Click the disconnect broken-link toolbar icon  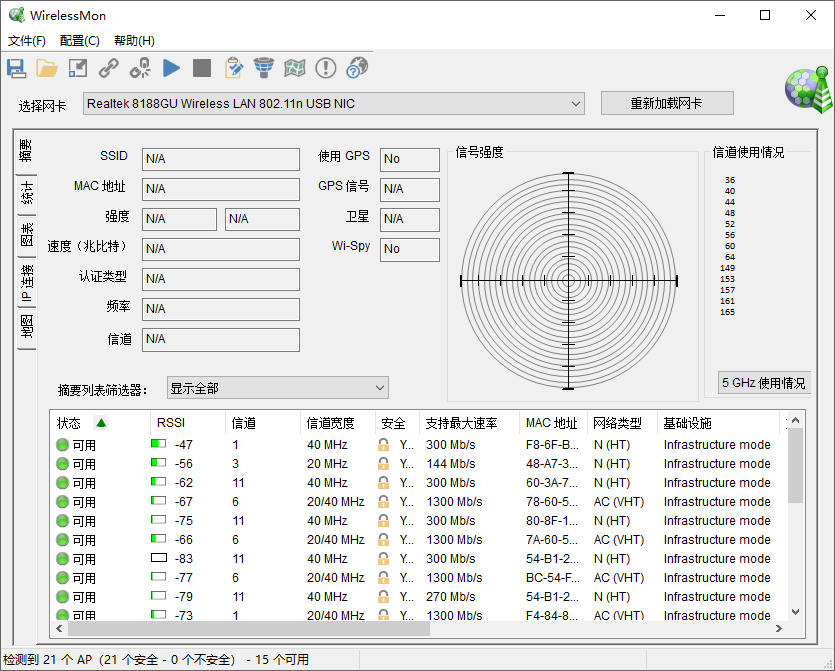pos(140,68)
